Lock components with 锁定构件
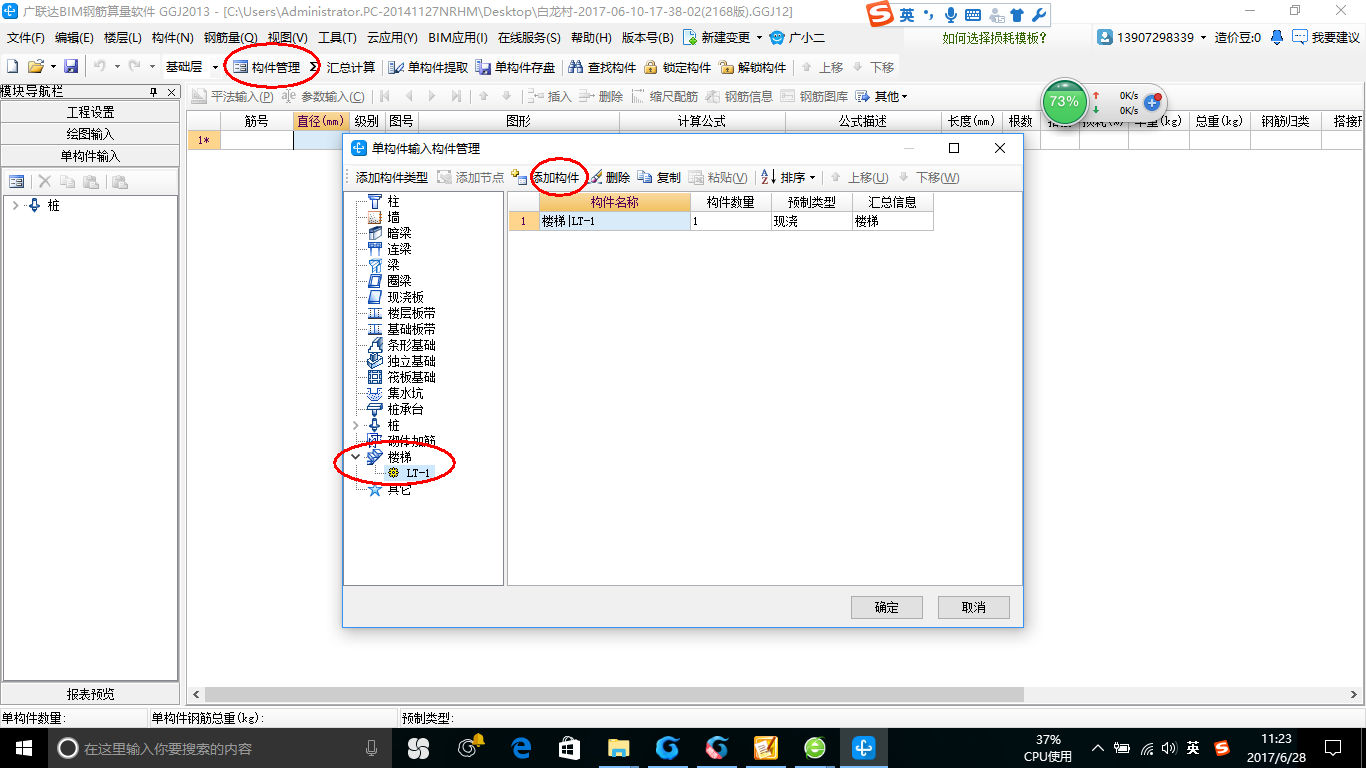Viewport: 1366px width, 768px height. click(x=678, y=67)
